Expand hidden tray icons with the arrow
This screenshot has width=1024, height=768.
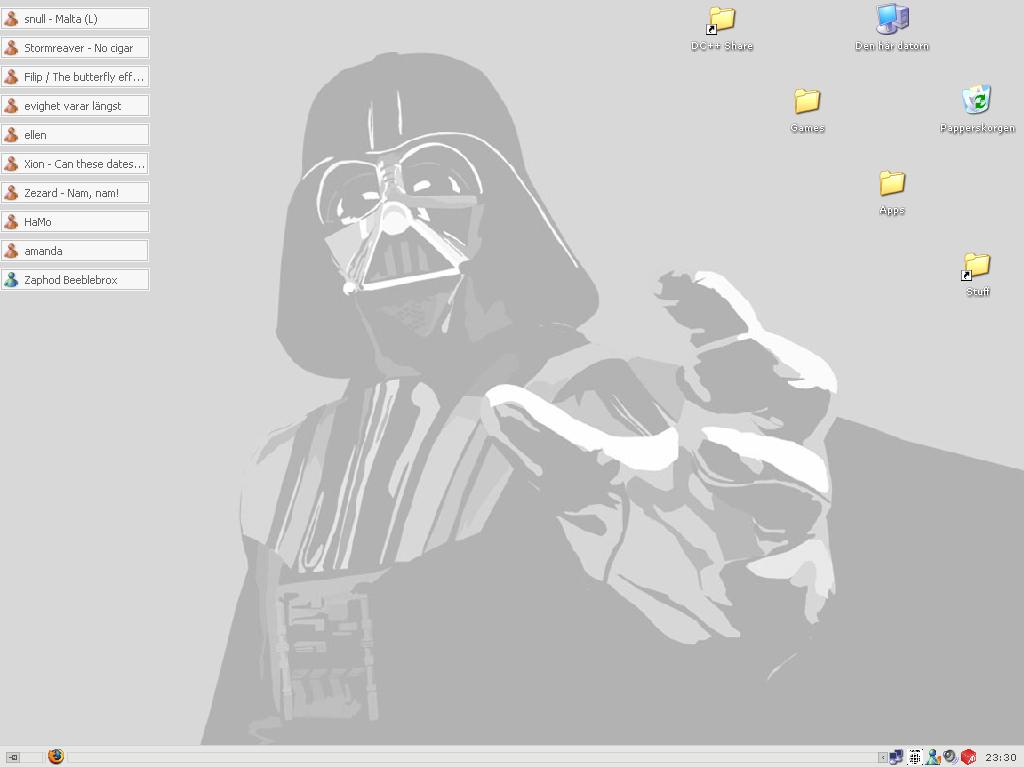(x=882, y=758)
